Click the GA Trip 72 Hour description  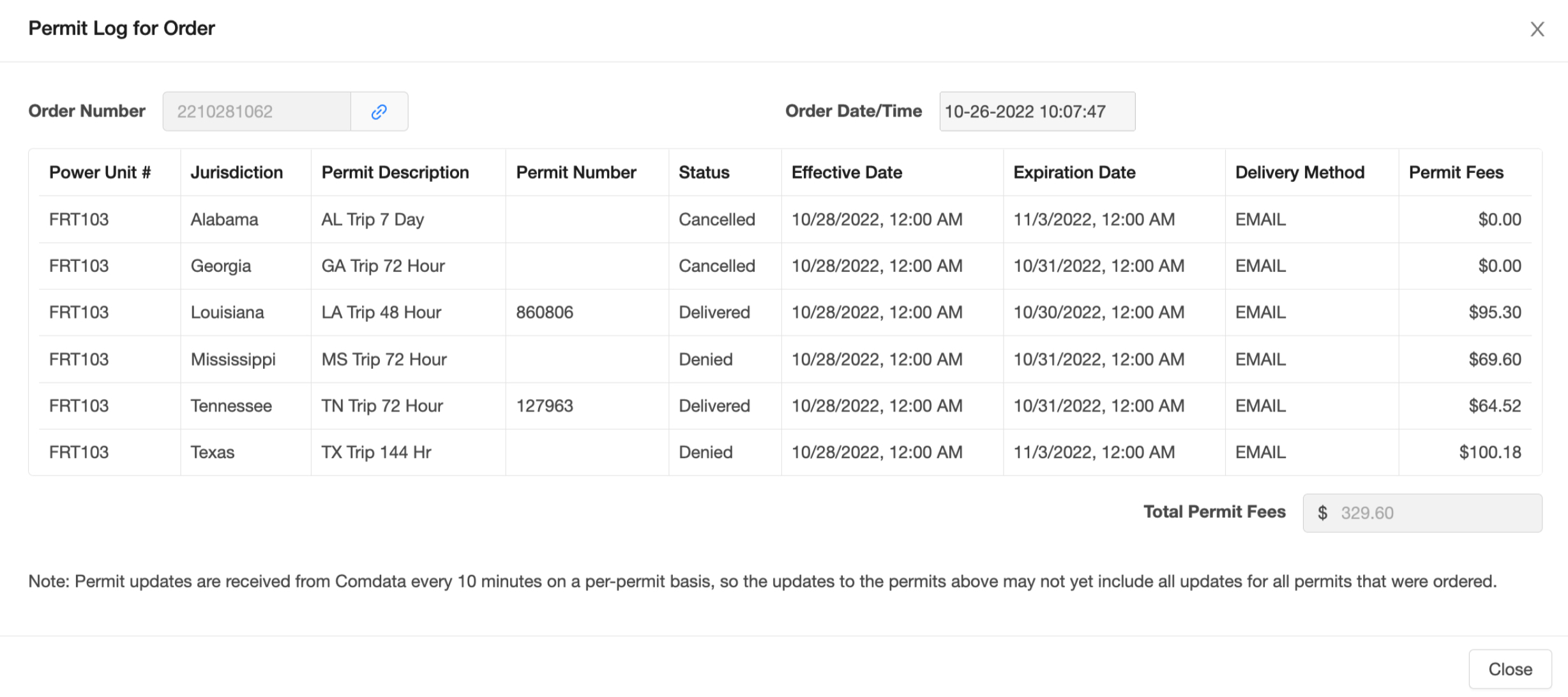click(x=383, y=266)
